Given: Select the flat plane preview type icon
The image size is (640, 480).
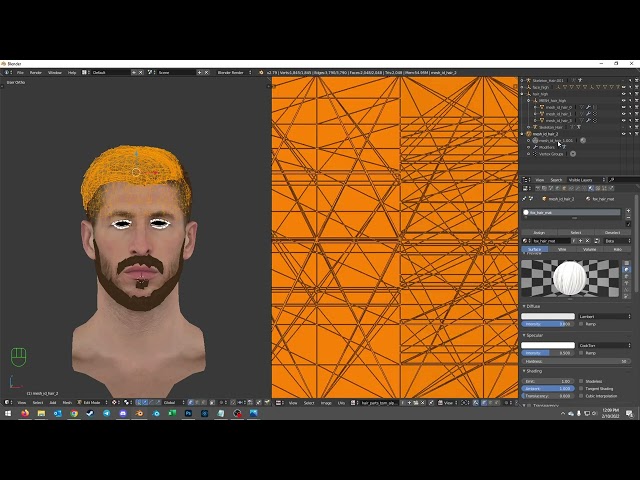Looking at the screenshot, I should pyautogui.click(x=627, y=263).
